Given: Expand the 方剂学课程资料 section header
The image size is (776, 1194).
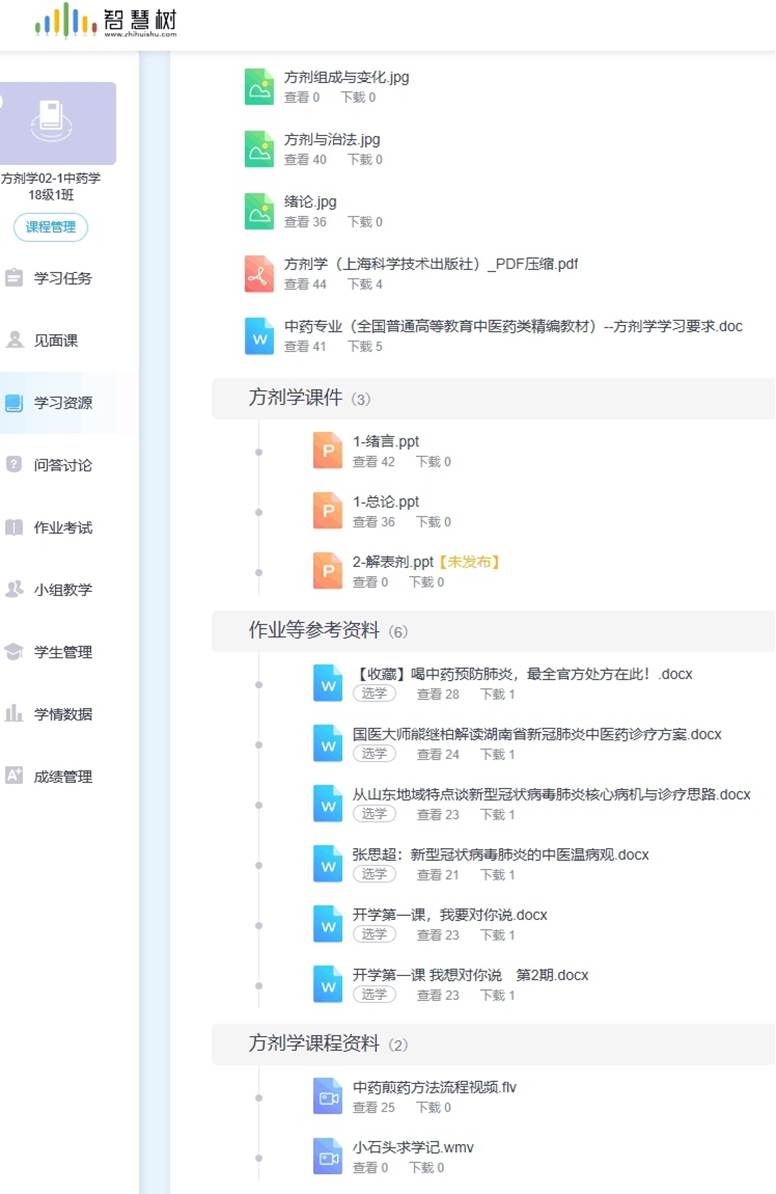Looking at the screenshot, I should [x=313, y=1044].
